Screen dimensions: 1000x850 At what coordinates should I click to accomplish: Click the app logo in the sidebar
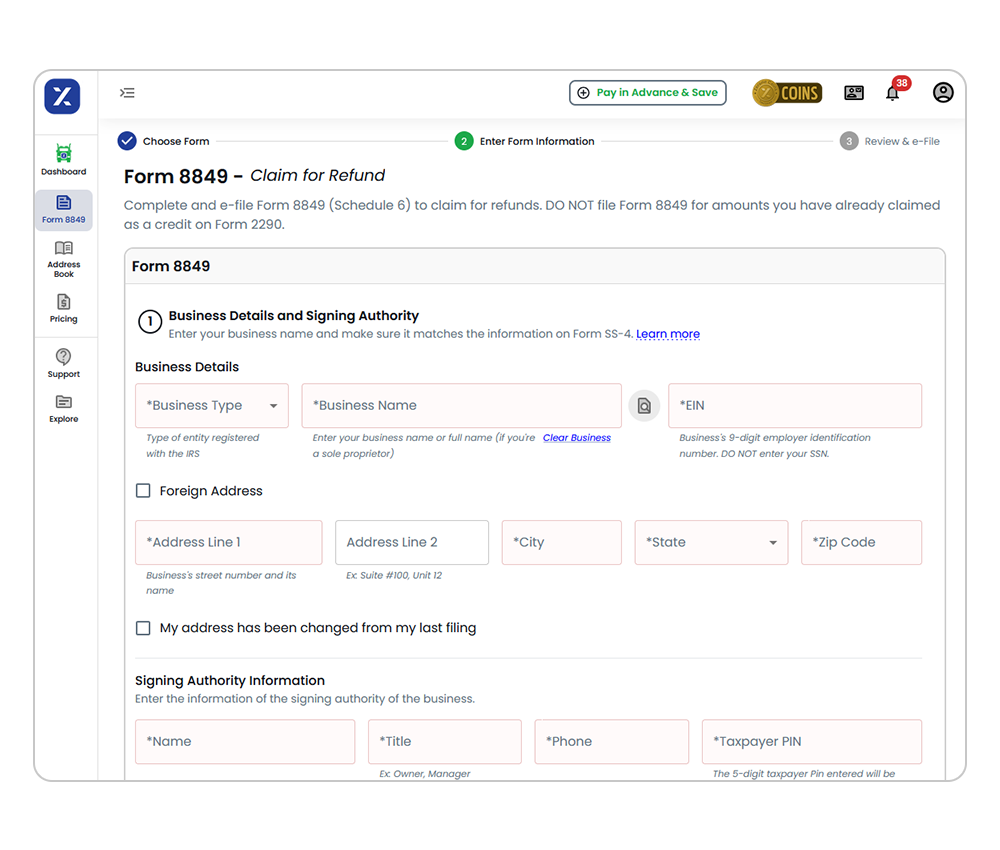point(62,97)
